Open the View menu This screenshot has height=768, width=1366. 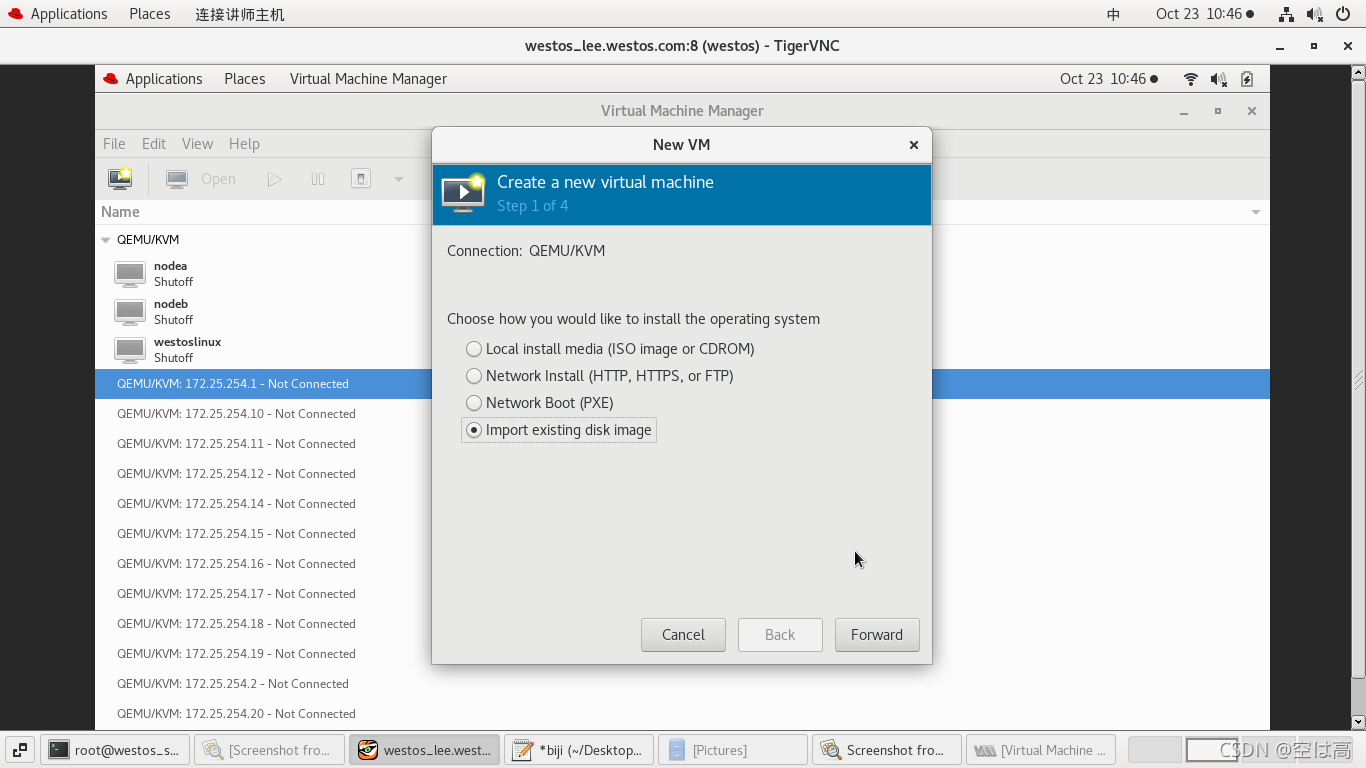point(197,144)
